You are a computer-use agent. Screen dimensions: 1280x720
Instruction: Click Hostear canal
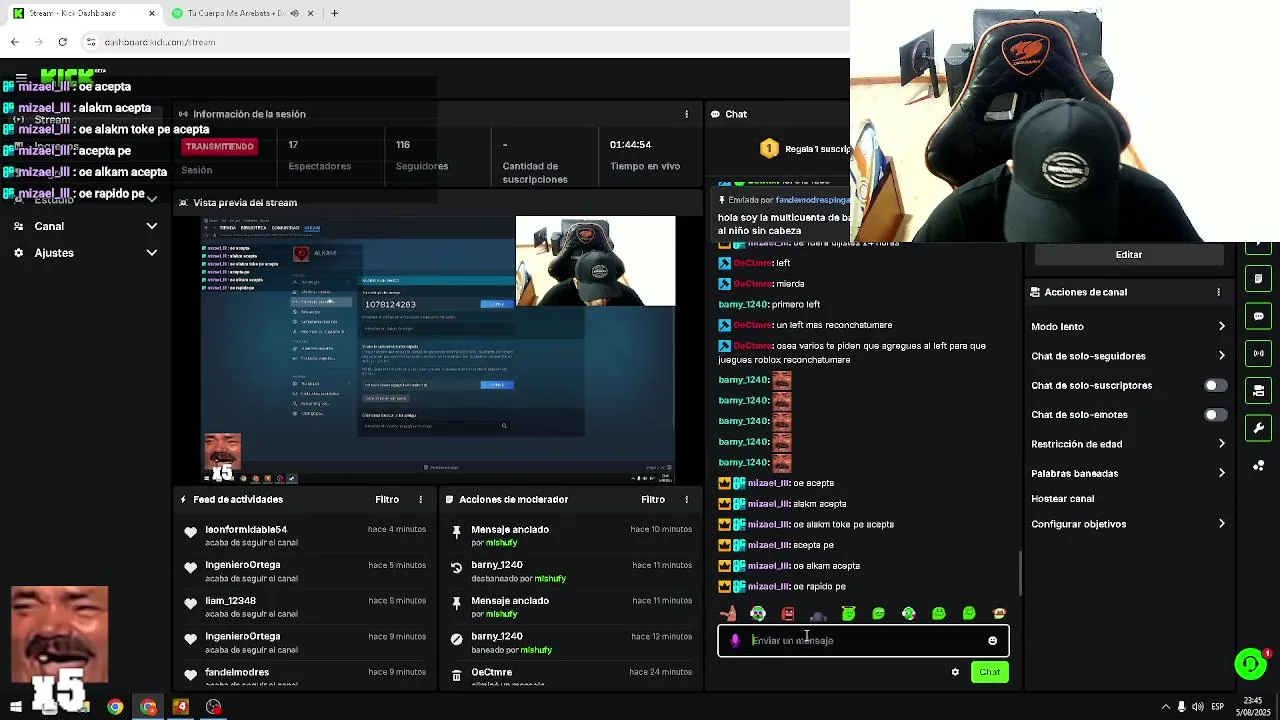point(1062,498)
